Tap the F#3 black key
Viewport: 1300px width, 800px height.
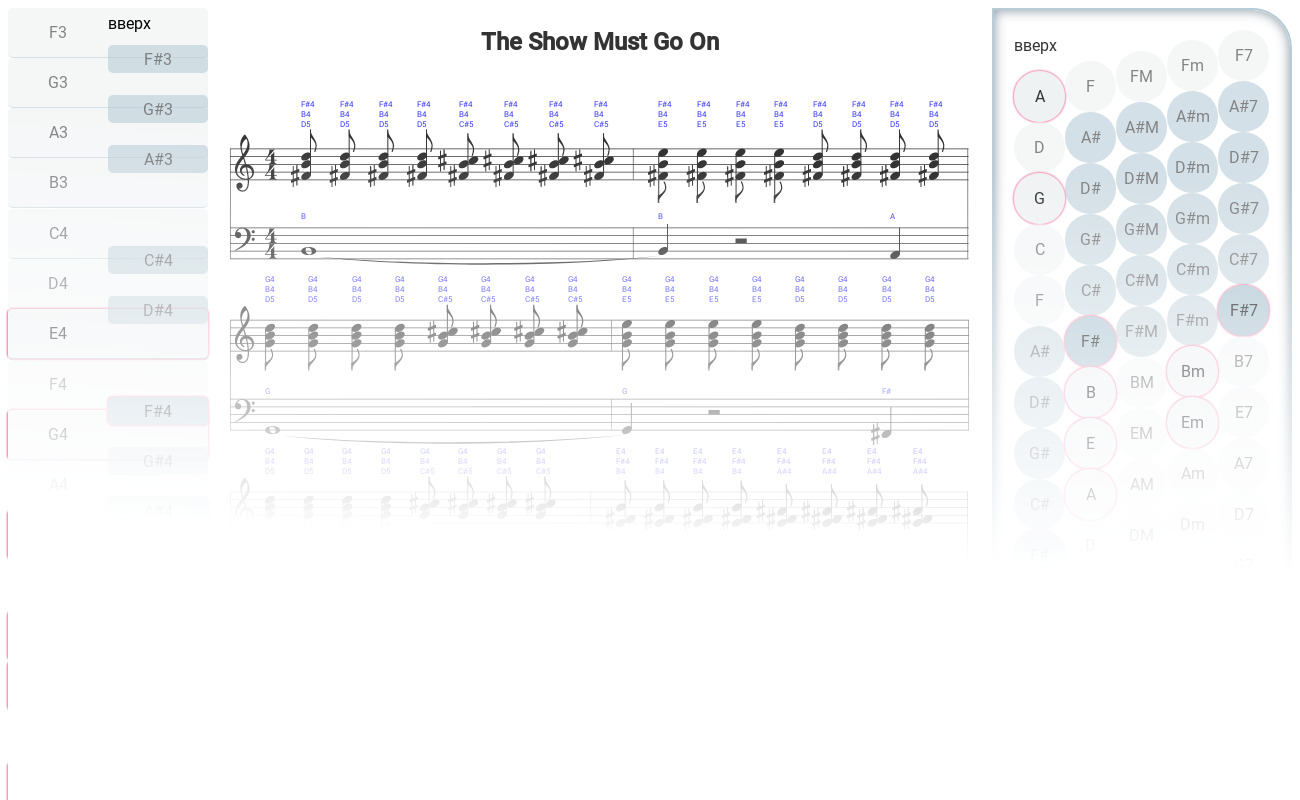pos(158,59)
